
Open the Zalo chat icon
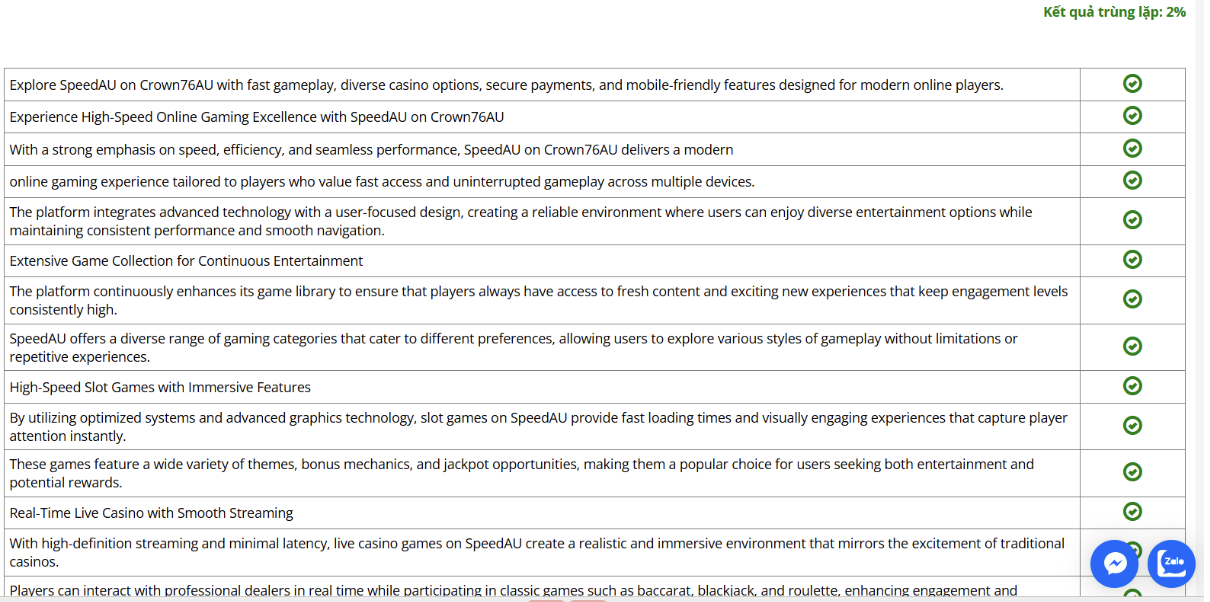point(1171,563)
